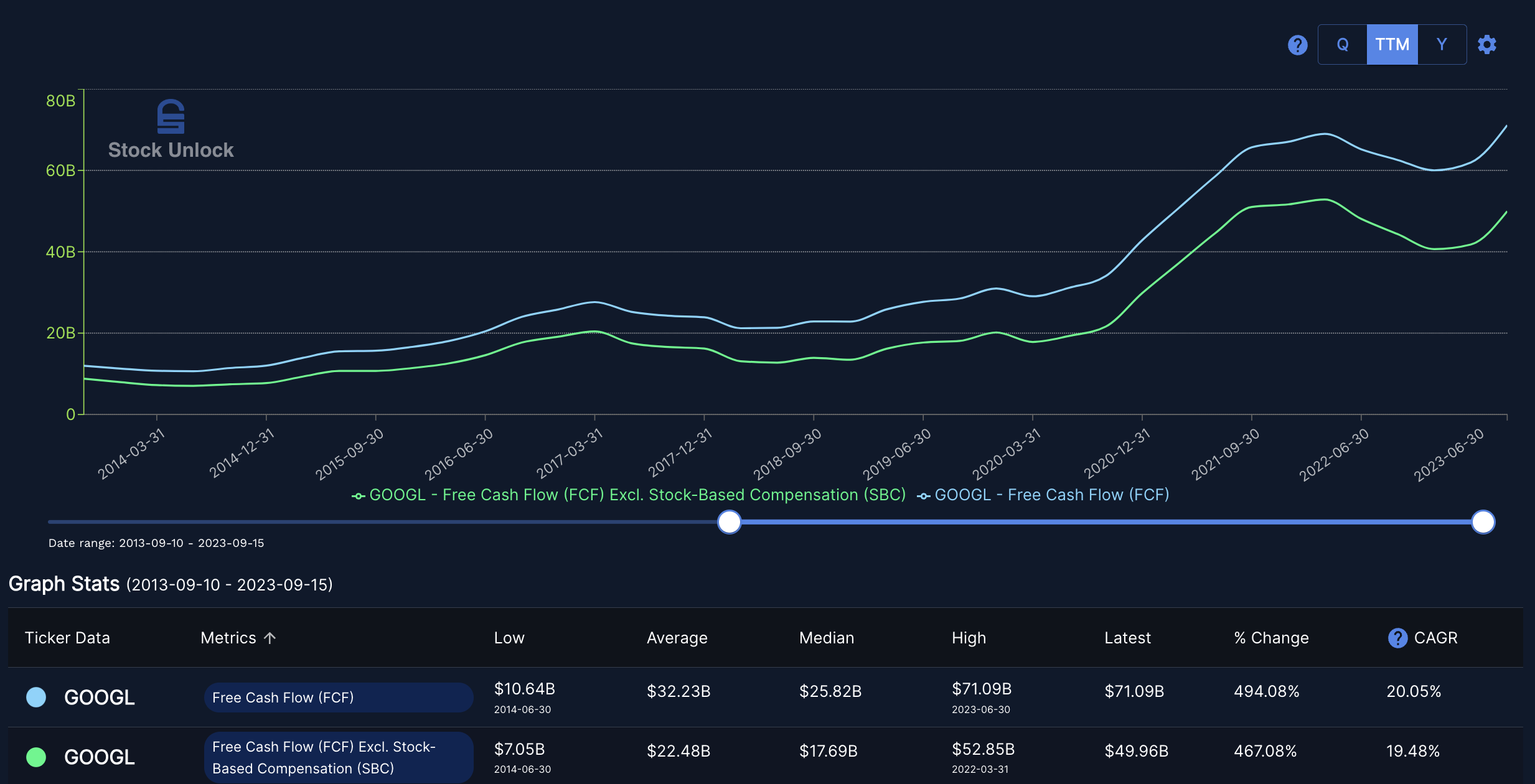Click the $17.69B median value
The image size is (1535, 784).
click(829, 751)
